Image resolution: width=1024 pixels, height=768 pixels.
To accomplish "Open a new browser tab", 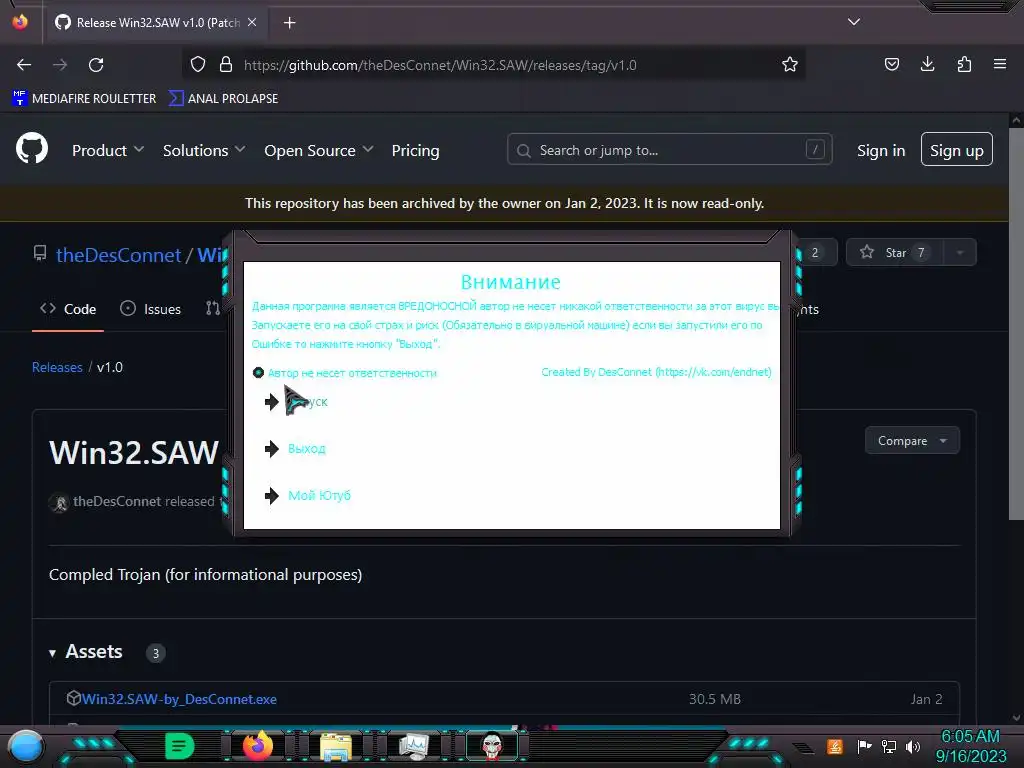I will 289,23.
